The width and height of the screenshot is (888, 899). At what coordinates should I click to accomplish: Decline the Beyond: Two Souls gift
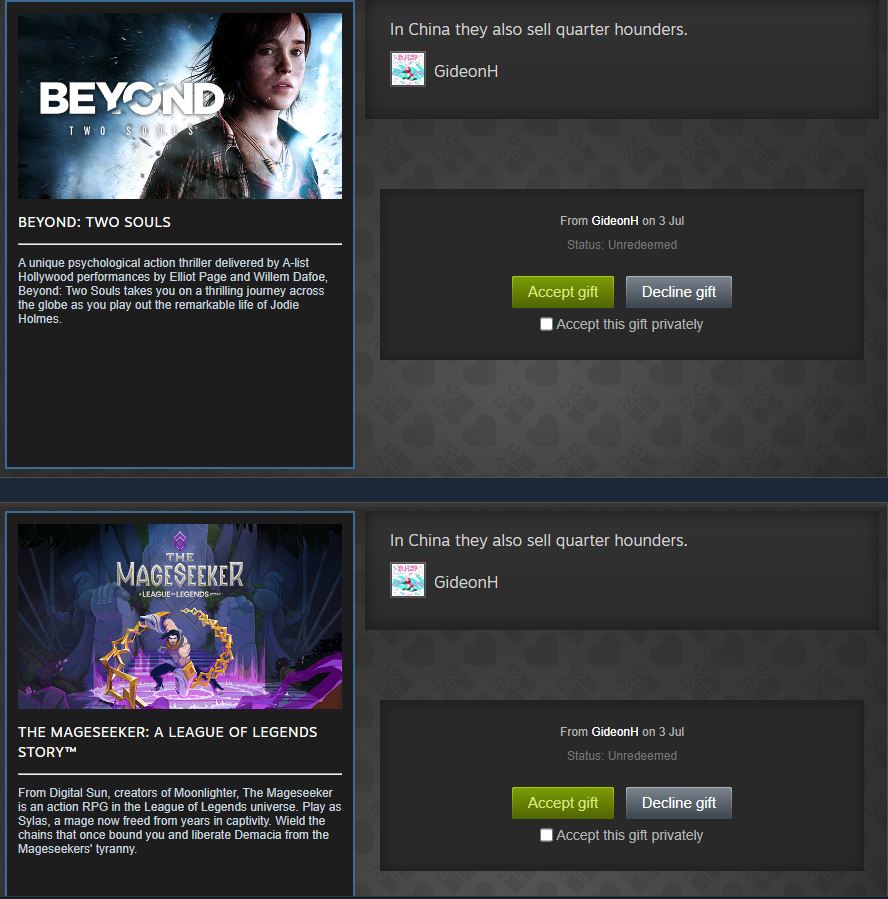point(679,292)
